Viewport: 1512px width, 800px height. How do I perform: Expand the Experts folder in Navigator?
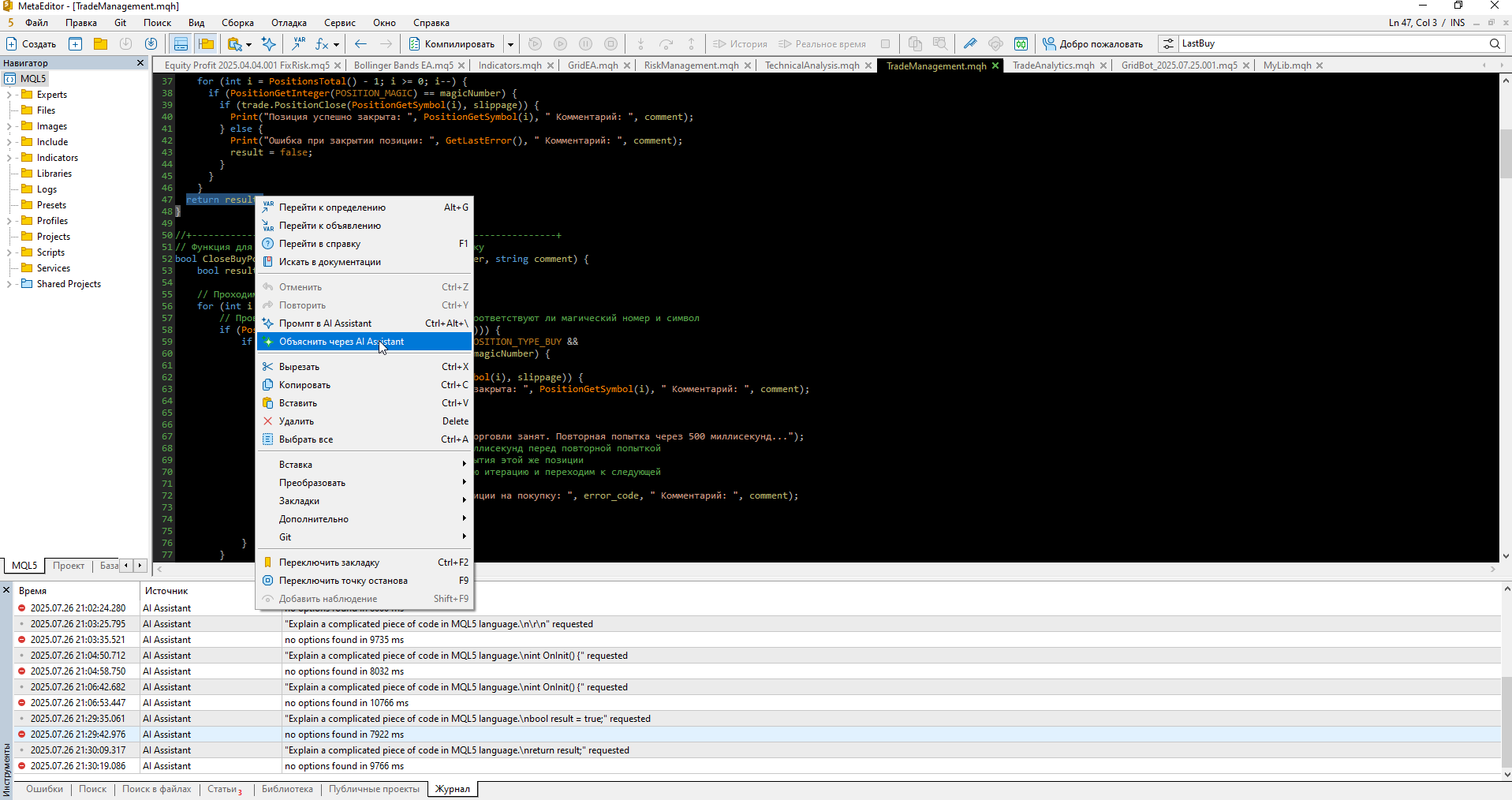[x=9, y=95]
